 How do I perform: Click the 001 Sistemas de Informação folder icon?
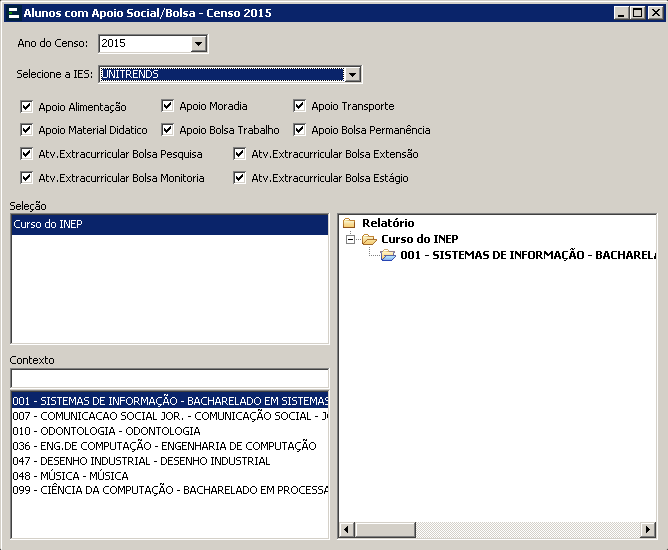pyautogui.click(x=388, y=255)
